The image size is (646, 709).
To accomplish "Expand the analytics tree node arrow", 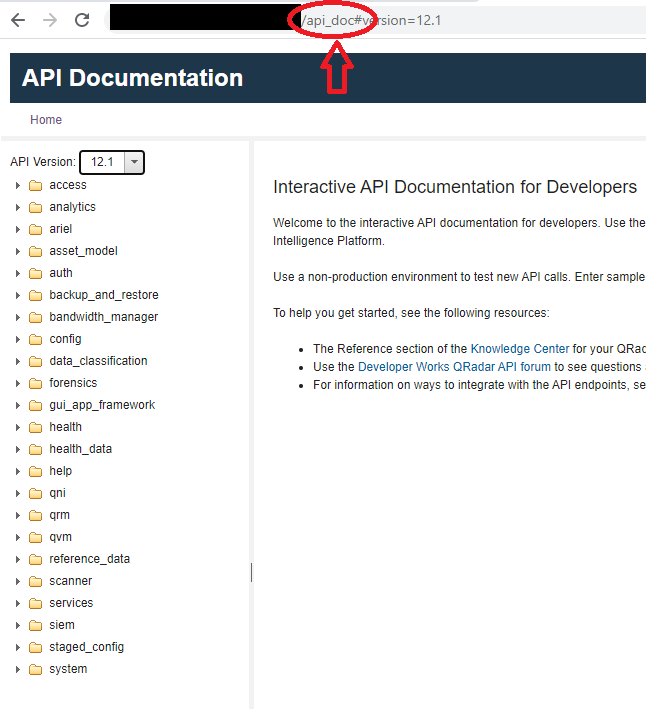I will click(18, 208).
